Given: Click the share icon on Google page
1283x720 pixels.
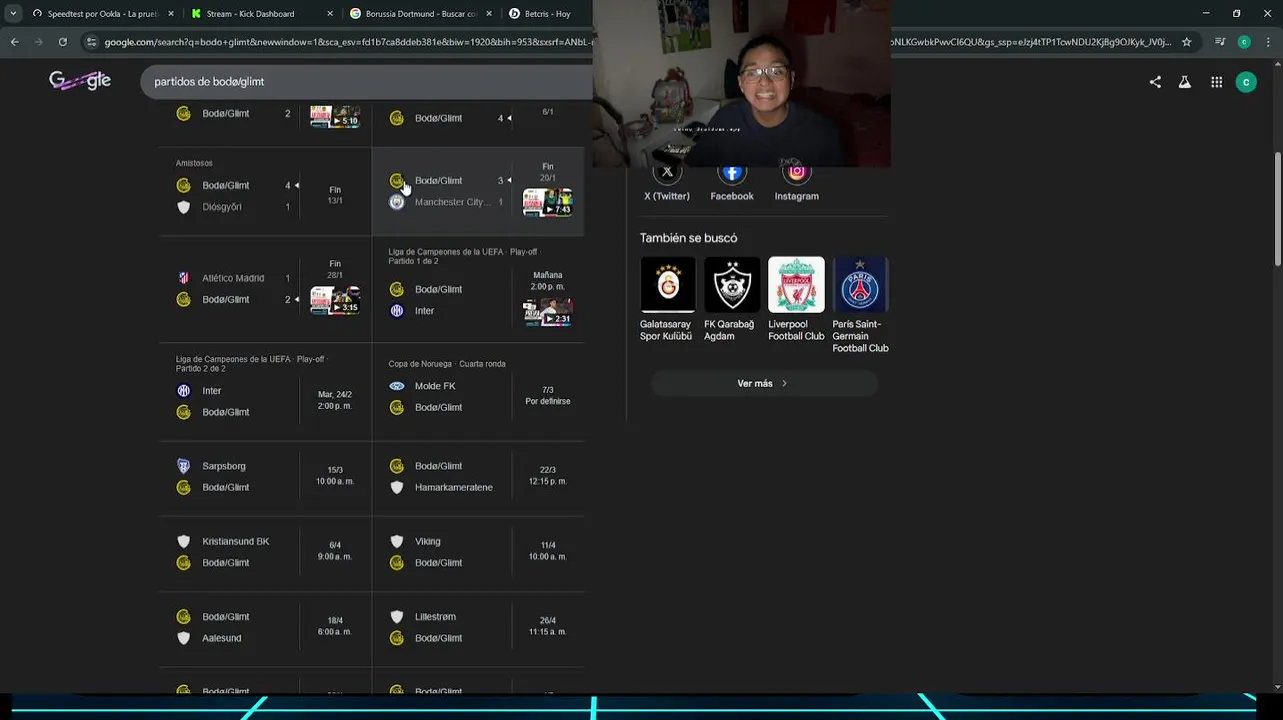Looking at the screenshot, I should point(1155,82).
